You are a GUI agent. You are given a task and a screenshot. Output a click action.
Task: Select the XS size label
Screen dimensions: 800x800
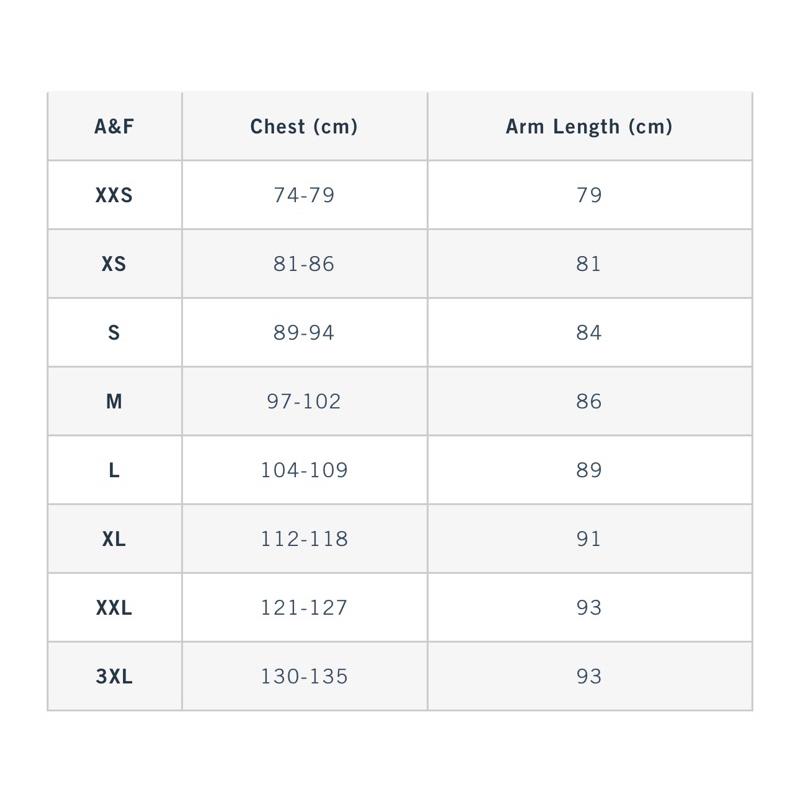pyautogui.click(x=114, y=264)
